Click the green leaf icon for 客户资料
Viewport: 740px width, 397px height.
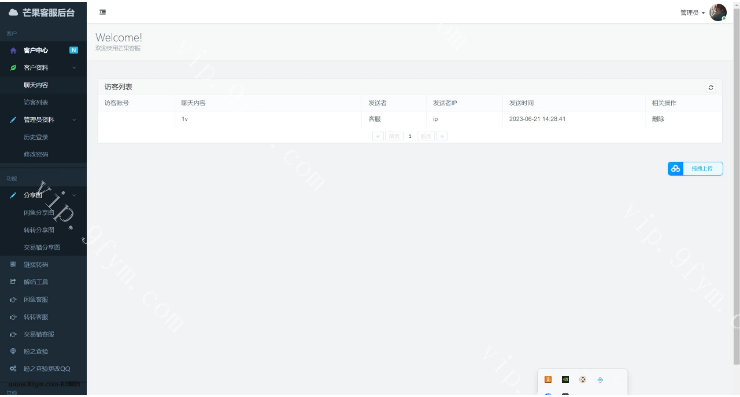coord(13,68)
